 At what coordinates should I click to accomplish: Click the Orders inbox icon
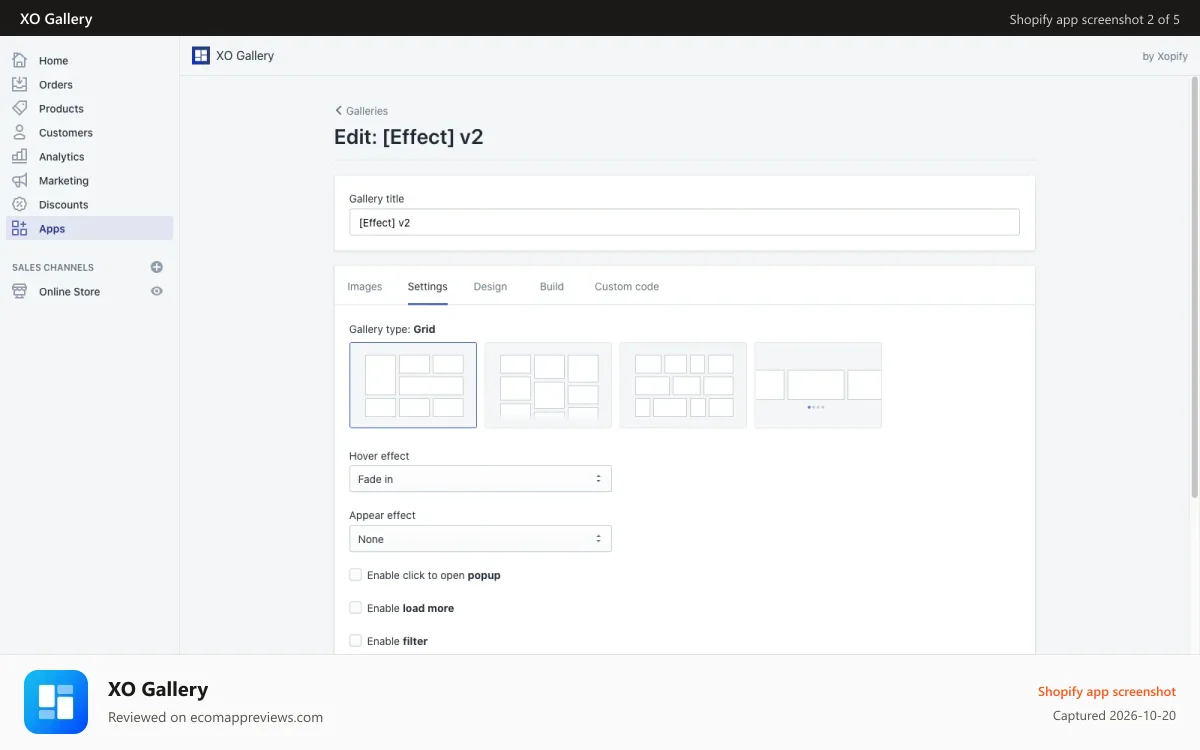click(19, 84)
